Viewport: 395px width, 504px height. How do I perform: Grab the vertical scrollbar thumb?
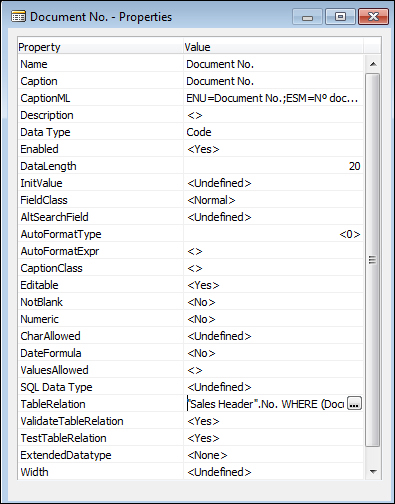click(x=373, y=260)
